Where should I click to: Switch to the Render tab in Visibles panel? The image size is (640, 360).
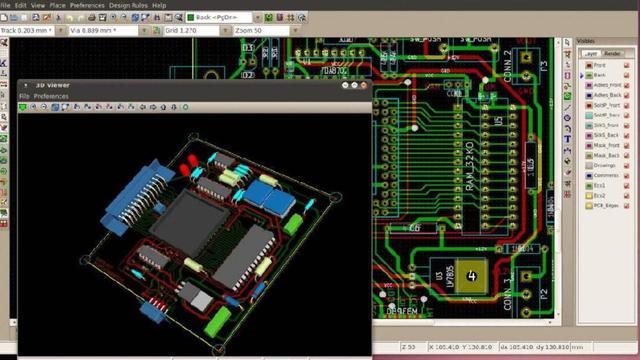pos(612,53)
